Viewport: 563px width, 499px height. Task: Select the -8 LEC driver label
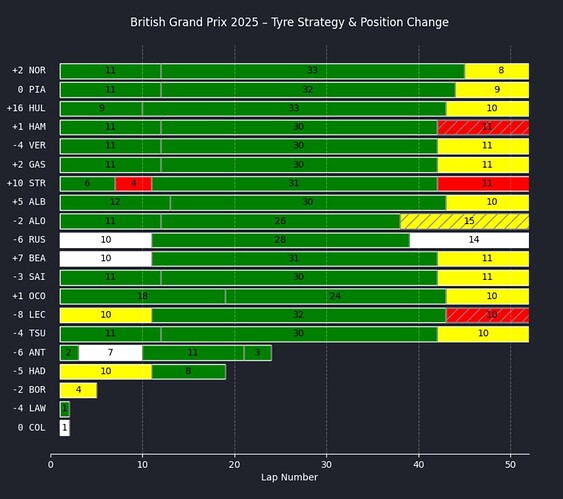click(29, 315)
